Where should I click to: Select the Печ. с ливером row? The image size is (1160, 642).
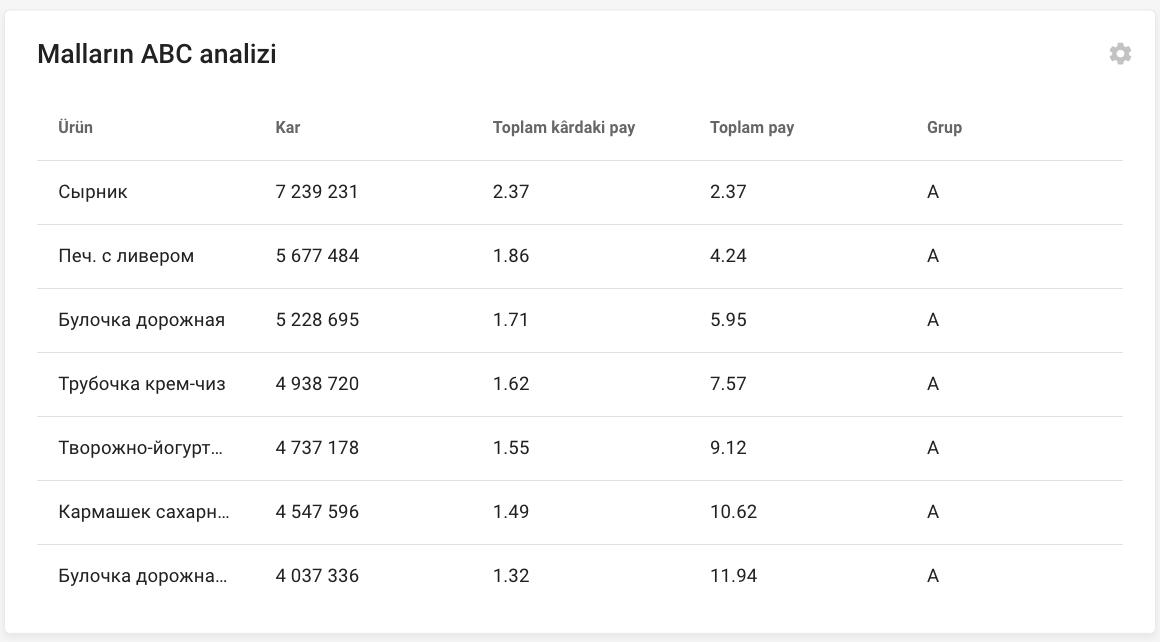tap(126, 256)
